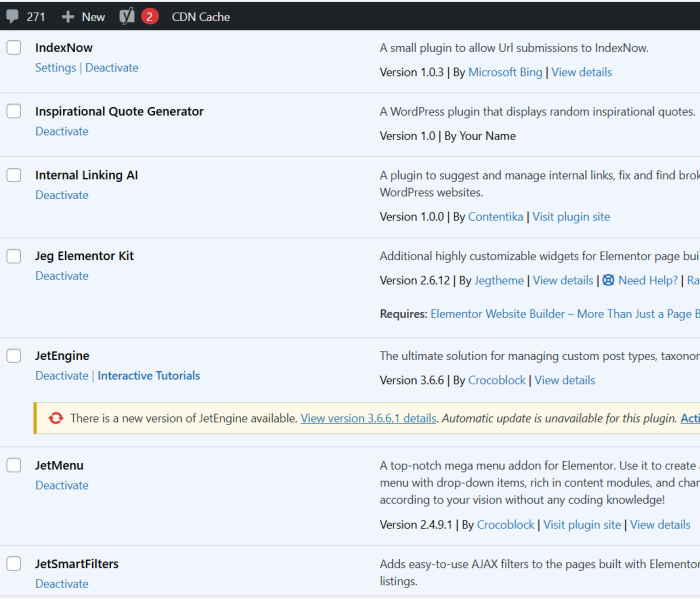Toggle the Jeg Elementor Kit checkbox
700x599 pixels.
(14, 256)
